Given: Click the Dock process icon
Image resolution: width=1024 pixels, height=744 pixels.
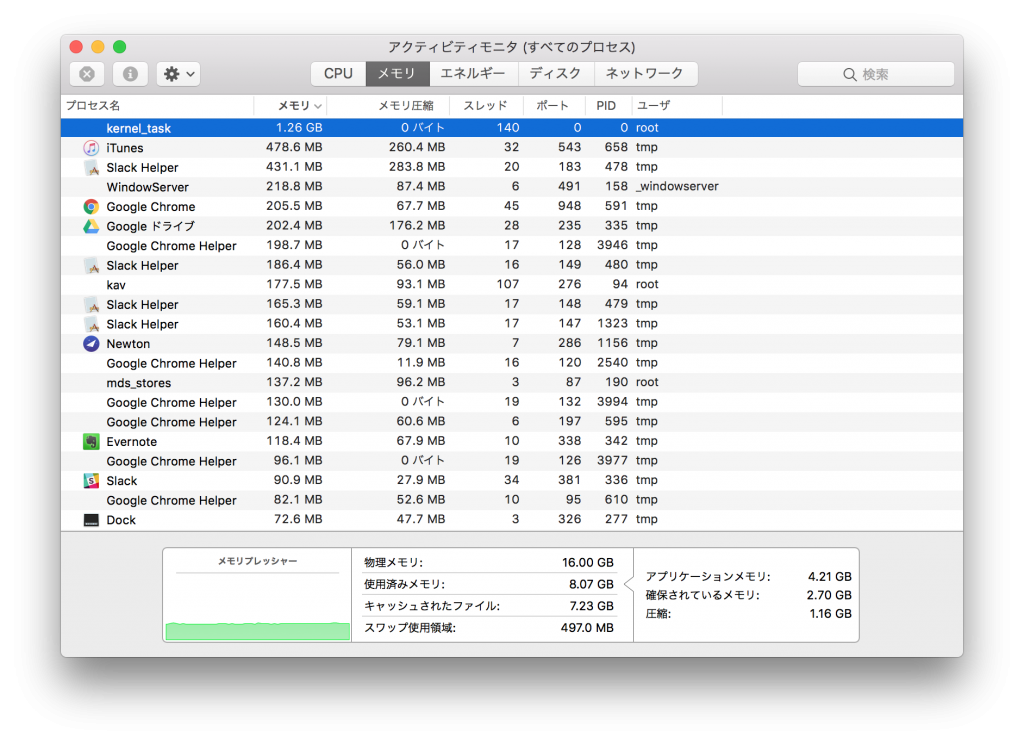Looking at the screenshot, I should click(91, 520).
